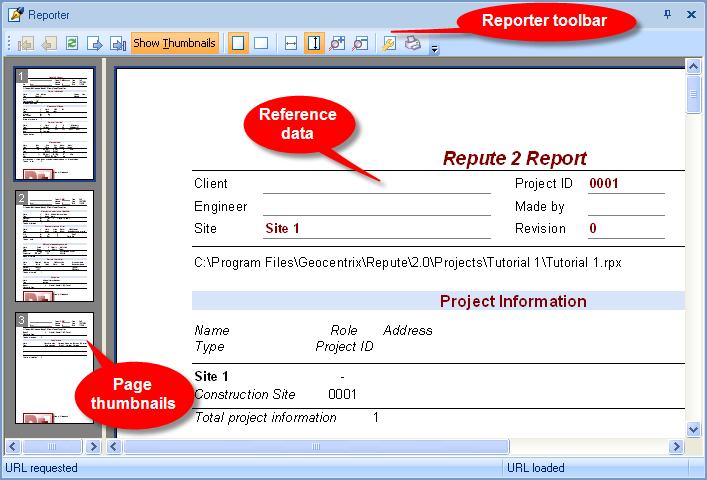Click thumbnail pane right scroll arrow
The image size is (707, 480).
(x=93, y=446)
